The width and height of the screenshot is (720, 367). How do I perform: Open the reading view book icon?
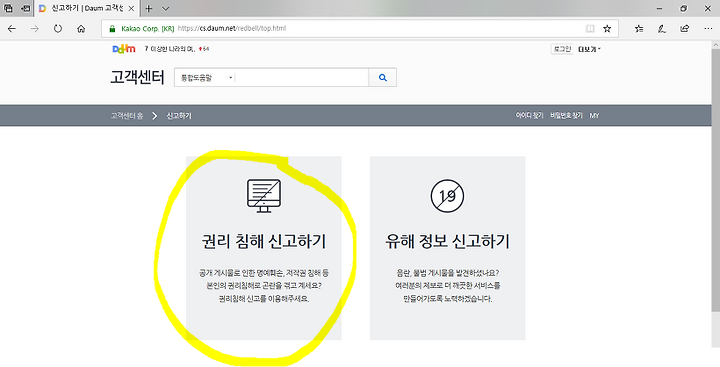click(590, 28)
